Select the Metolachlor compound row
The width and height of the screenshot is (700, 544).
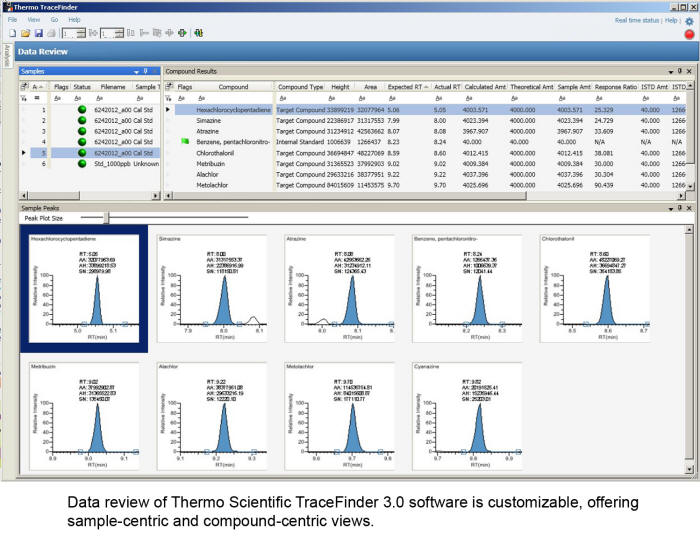pyautogui.click(x=425, y=185)
